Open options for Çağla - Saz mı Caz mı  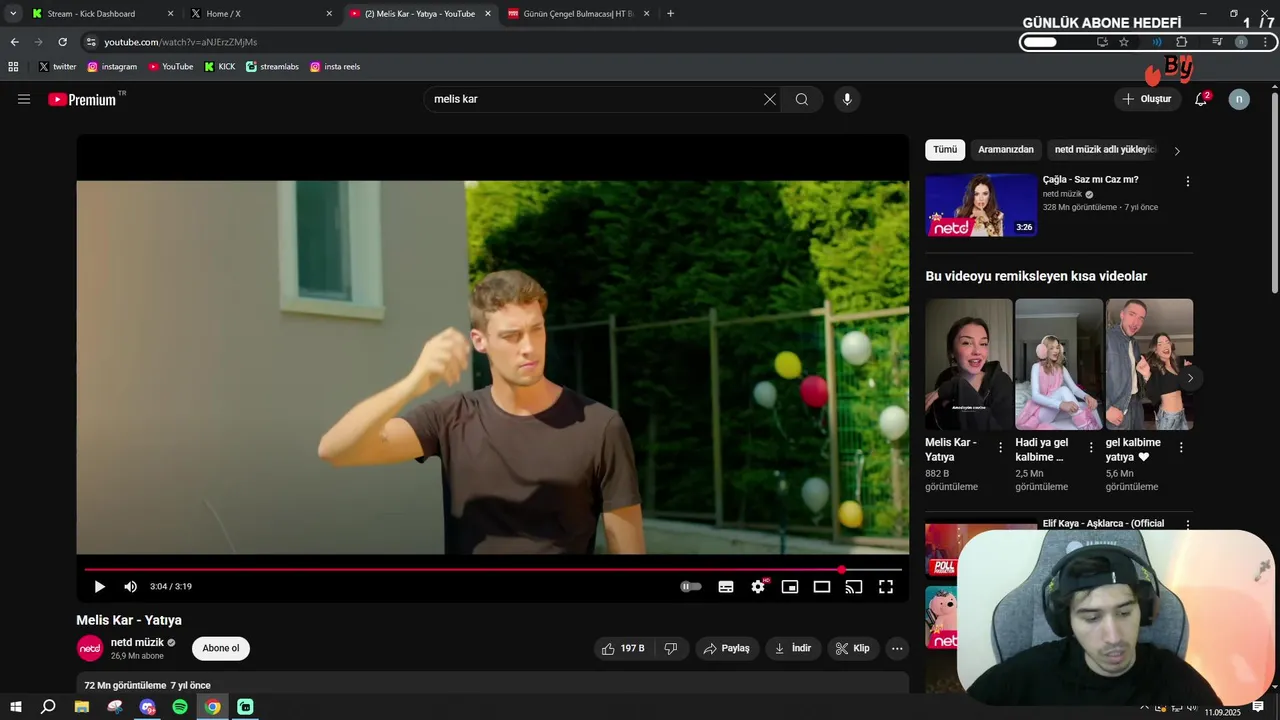coord(1188,182)
